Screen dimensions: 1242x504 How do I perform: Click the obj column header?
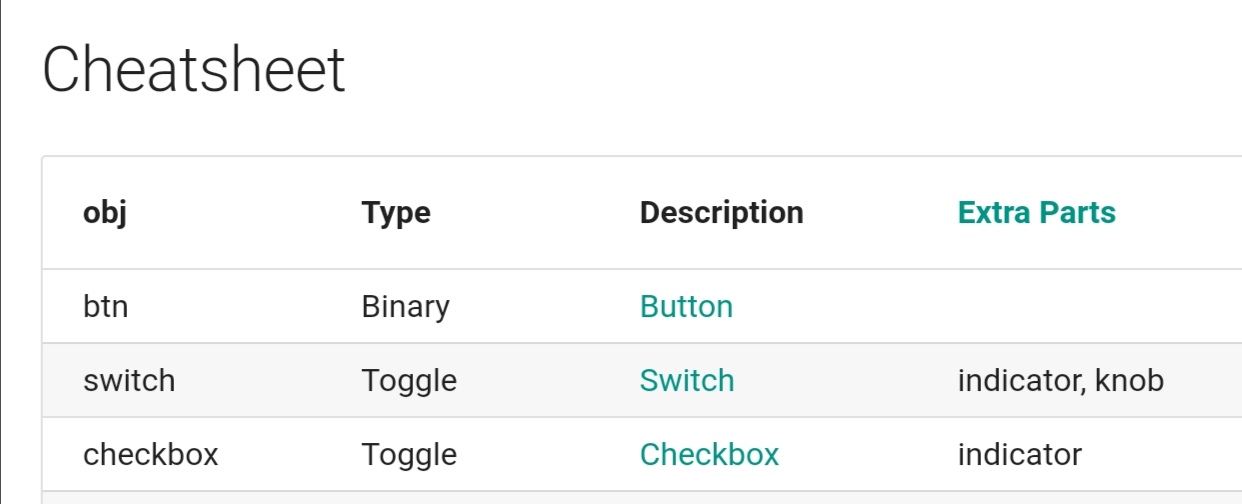(x=104, y=213)
